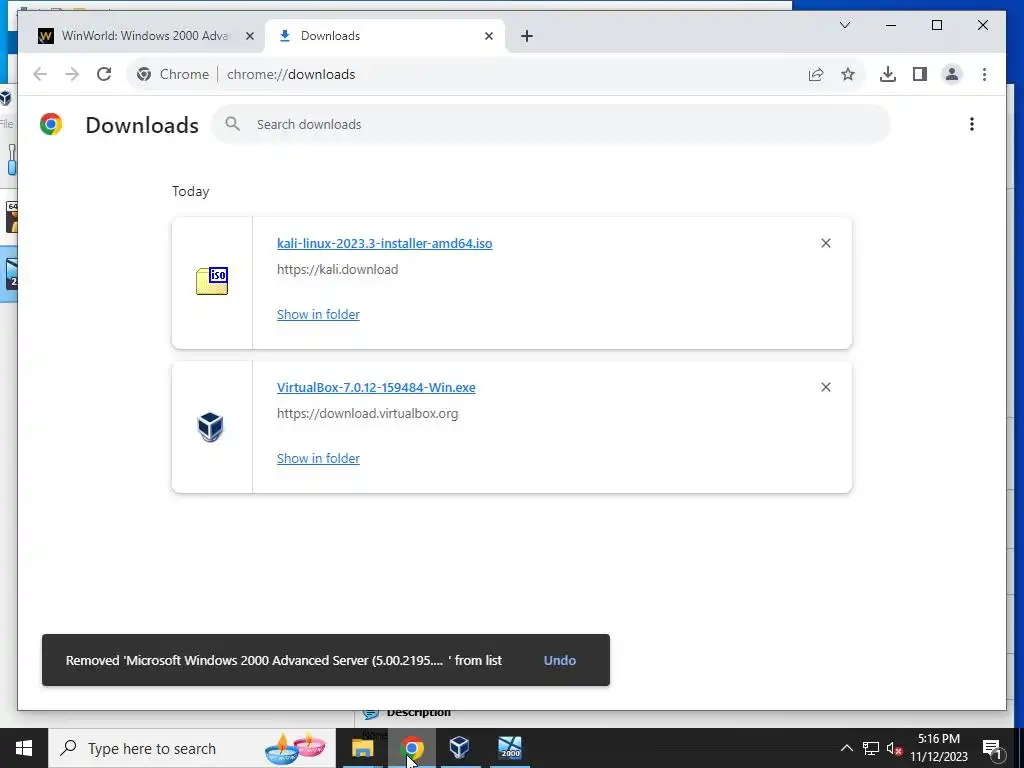
Task: Click the https://kali.download source text
Action: [x=337, y=270]
